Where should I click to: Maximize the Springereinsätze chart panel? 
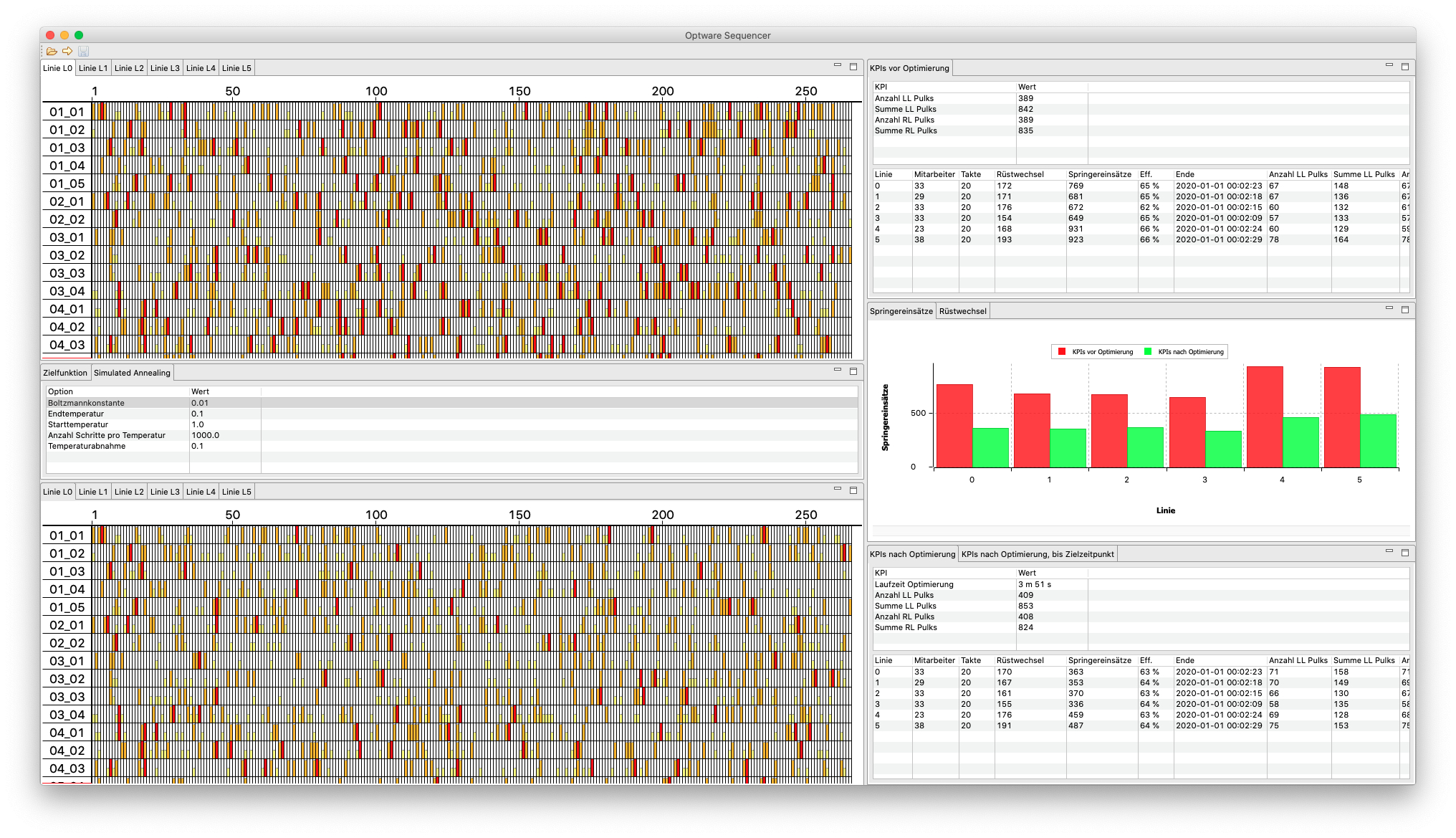tap(1405, 310)
